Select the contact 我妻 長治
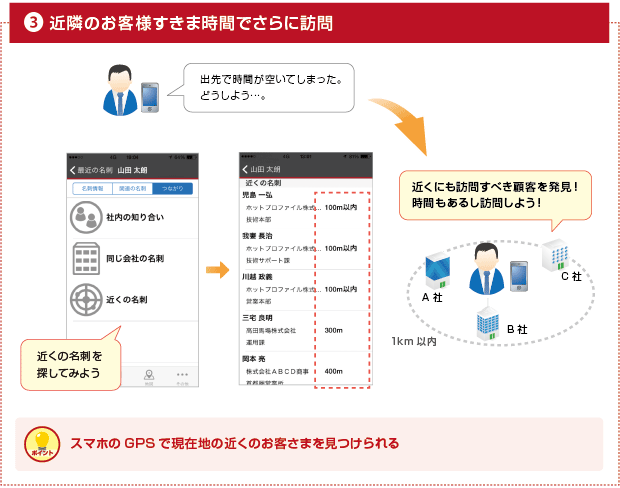Viewport: 620px width, 488px height. click(x=257, y=236)
